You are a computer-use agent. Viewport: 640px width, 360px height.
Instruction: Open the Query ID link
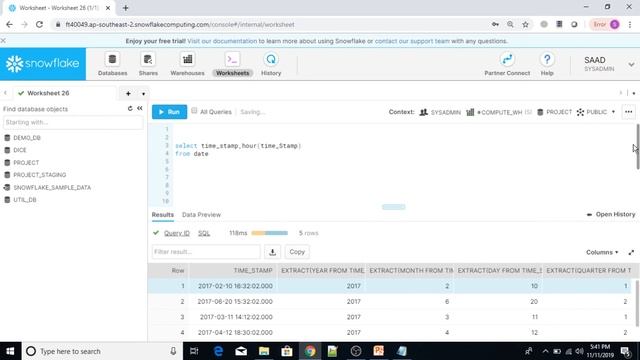click(177, 233)
